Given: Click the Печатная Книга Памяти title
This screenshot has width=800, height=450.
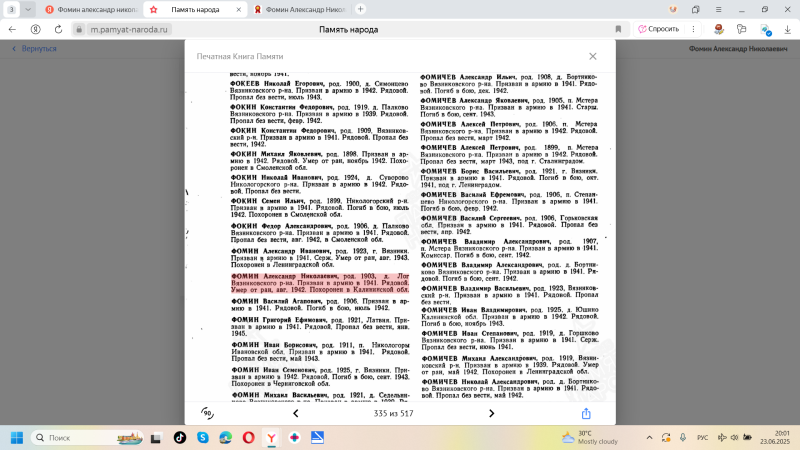Looking at the screenshot, I should pyautogui.click(x=240, y=56).
